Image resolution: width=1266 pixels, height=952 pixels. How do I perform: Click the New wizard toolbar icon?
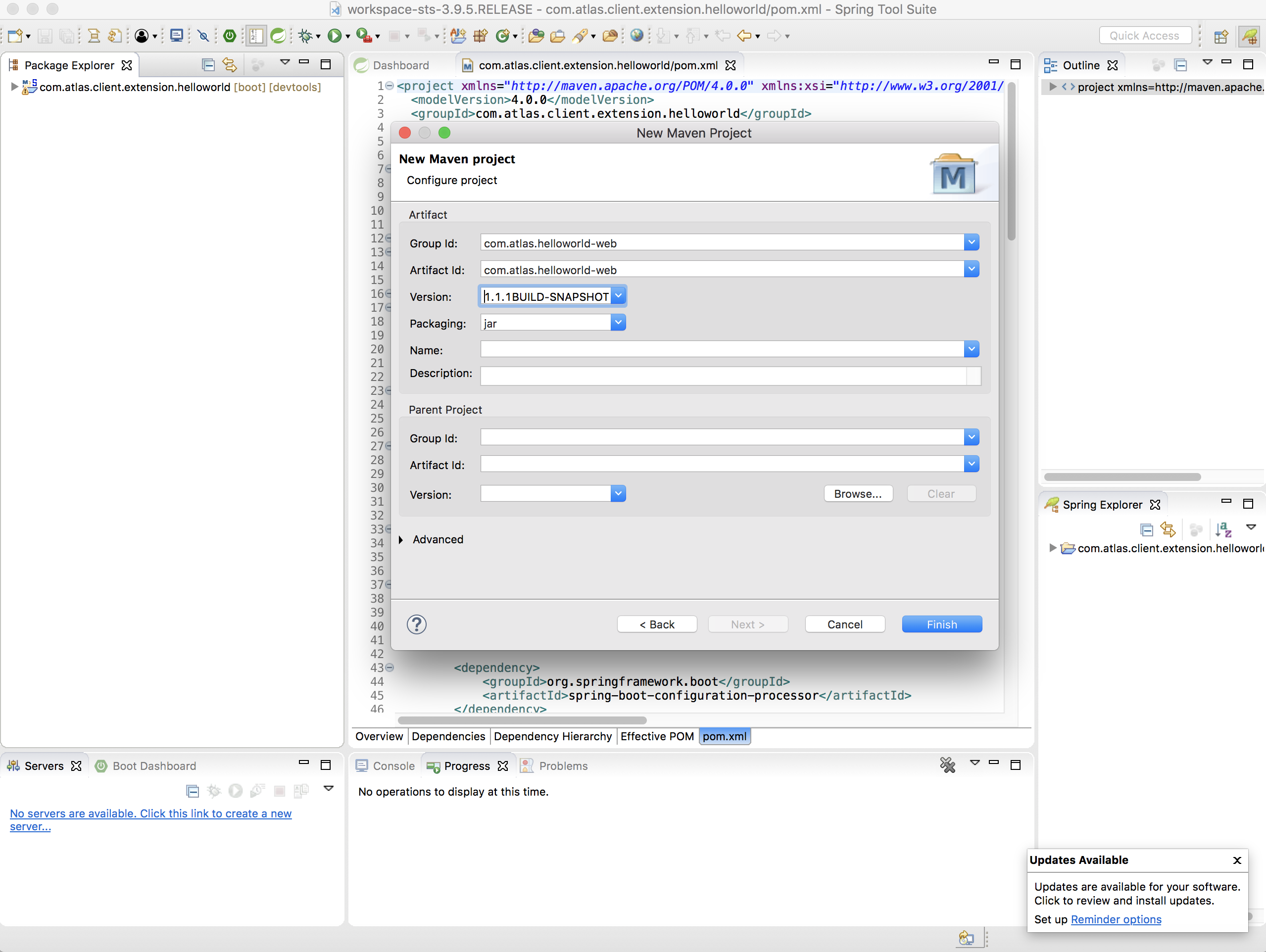pyautogui.click(x=15, y=36)
